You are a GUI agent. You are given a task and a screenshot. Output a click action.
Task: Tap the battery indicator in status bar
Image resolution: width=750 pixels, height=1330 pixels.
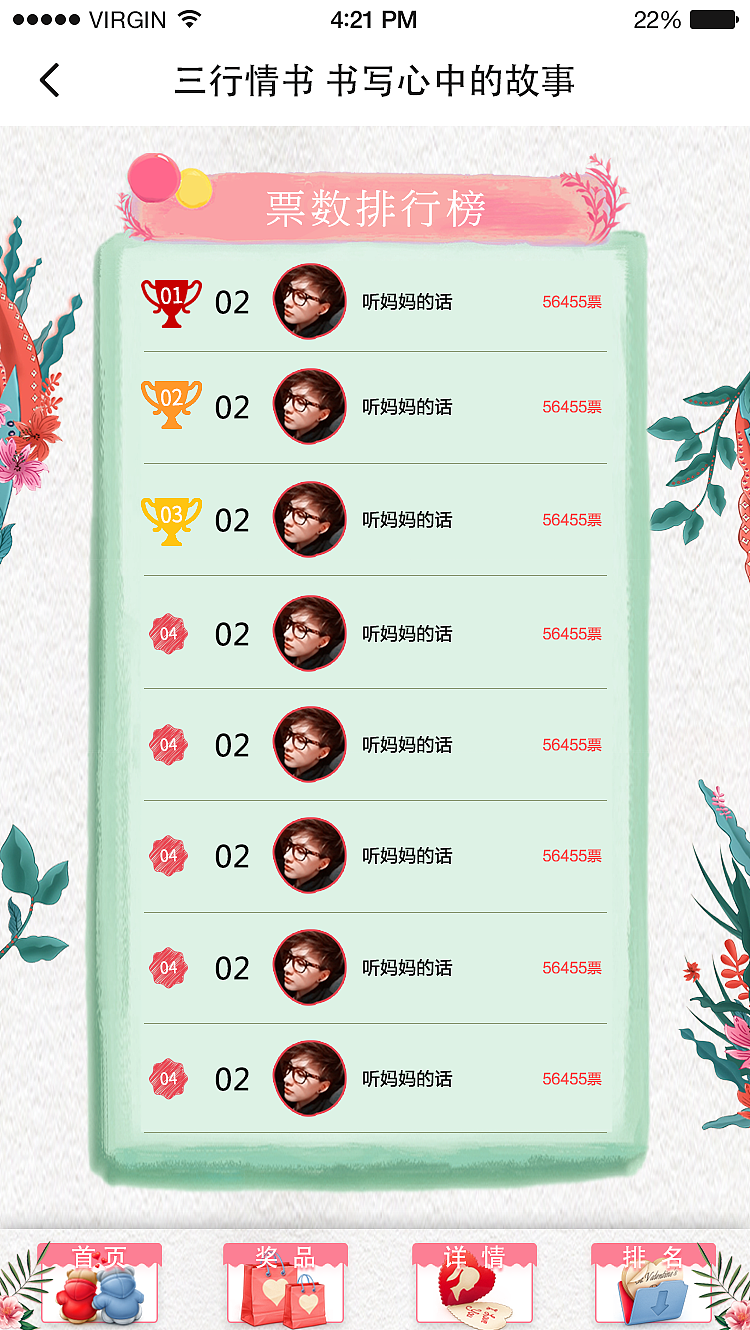click(713, 19)
